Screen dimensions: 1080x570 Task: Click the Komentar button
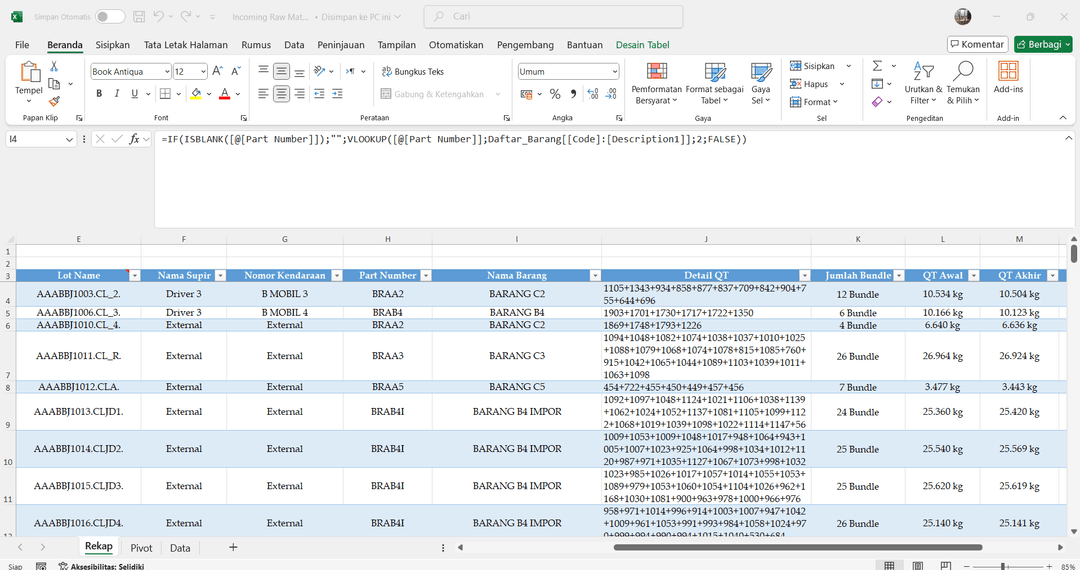[x=977, y=44]
